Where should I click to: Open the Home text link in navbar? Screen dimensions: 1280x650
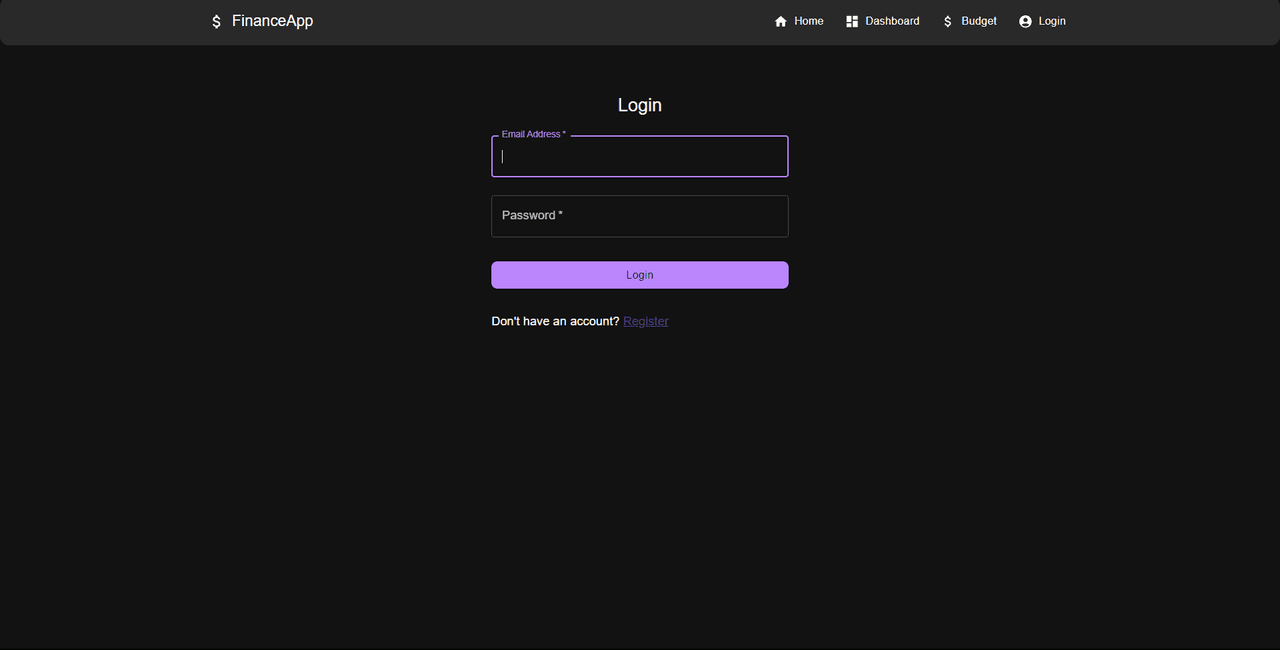pos(809,21)
